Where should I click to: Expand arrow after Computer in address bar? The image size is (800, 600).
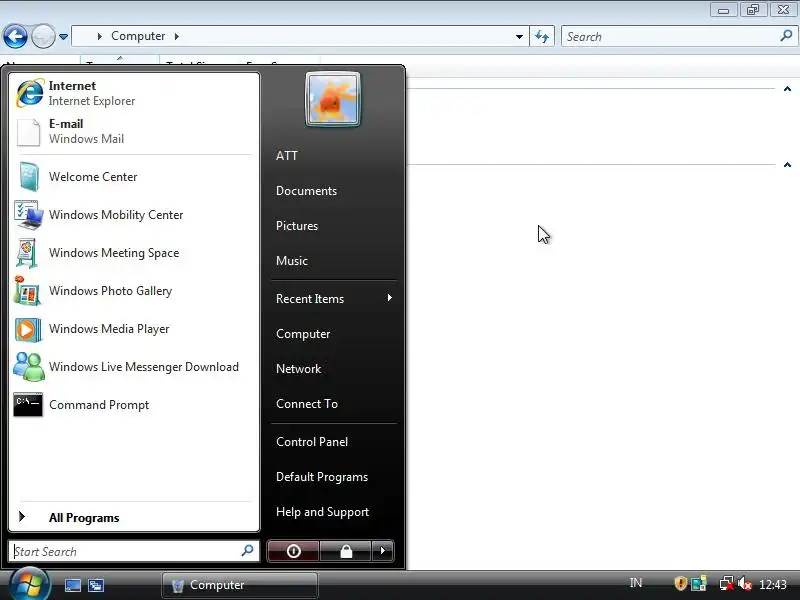pos(177,36)
